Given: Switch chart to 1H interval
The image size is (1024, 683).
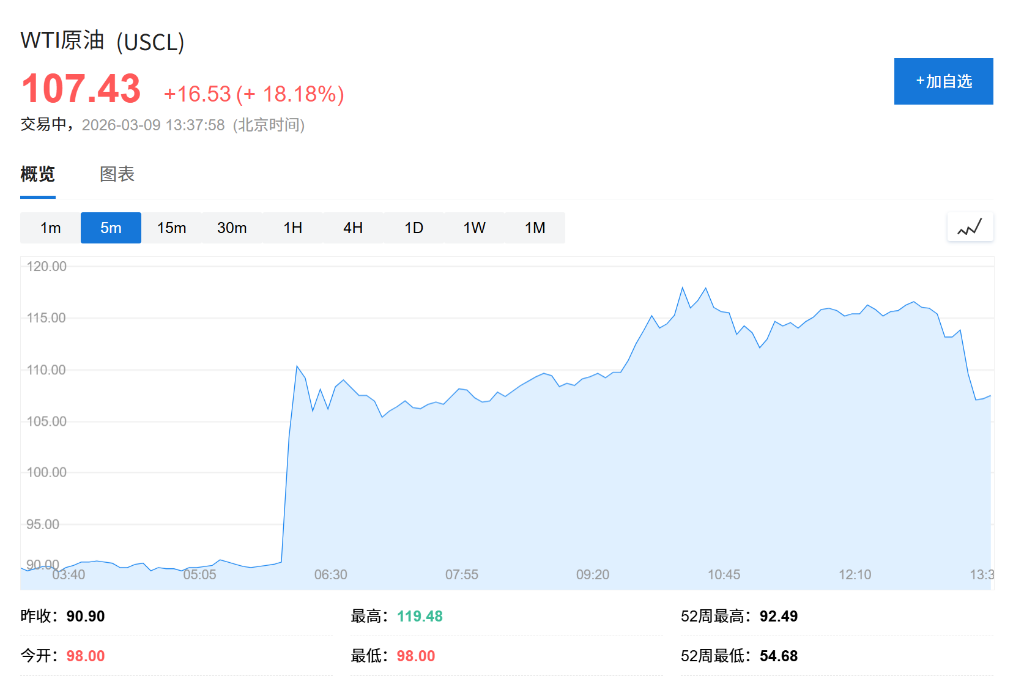Looking at the screenshot, I should [292, 228].
